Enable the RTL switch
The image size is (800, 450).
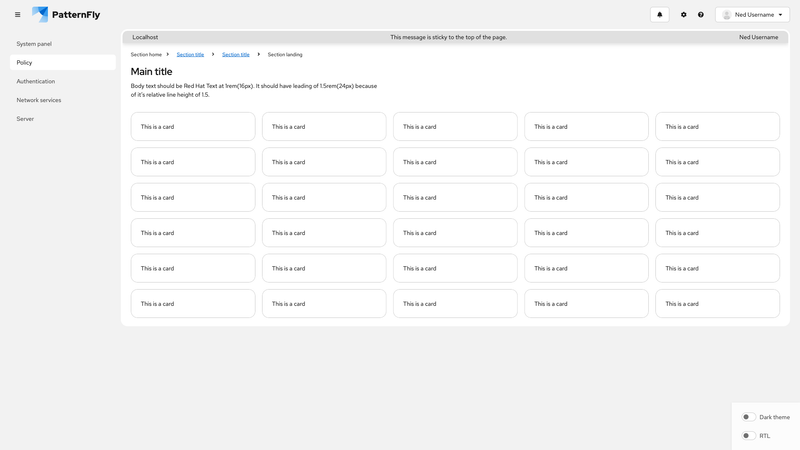(x=748, y=436)
